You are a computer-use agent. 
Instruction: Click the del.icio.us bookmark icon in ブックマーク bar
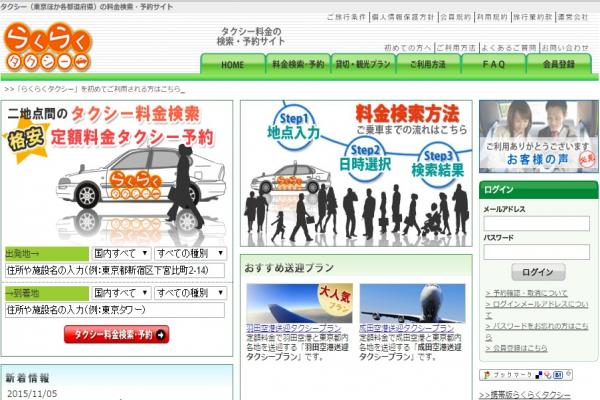coord(539,375)
